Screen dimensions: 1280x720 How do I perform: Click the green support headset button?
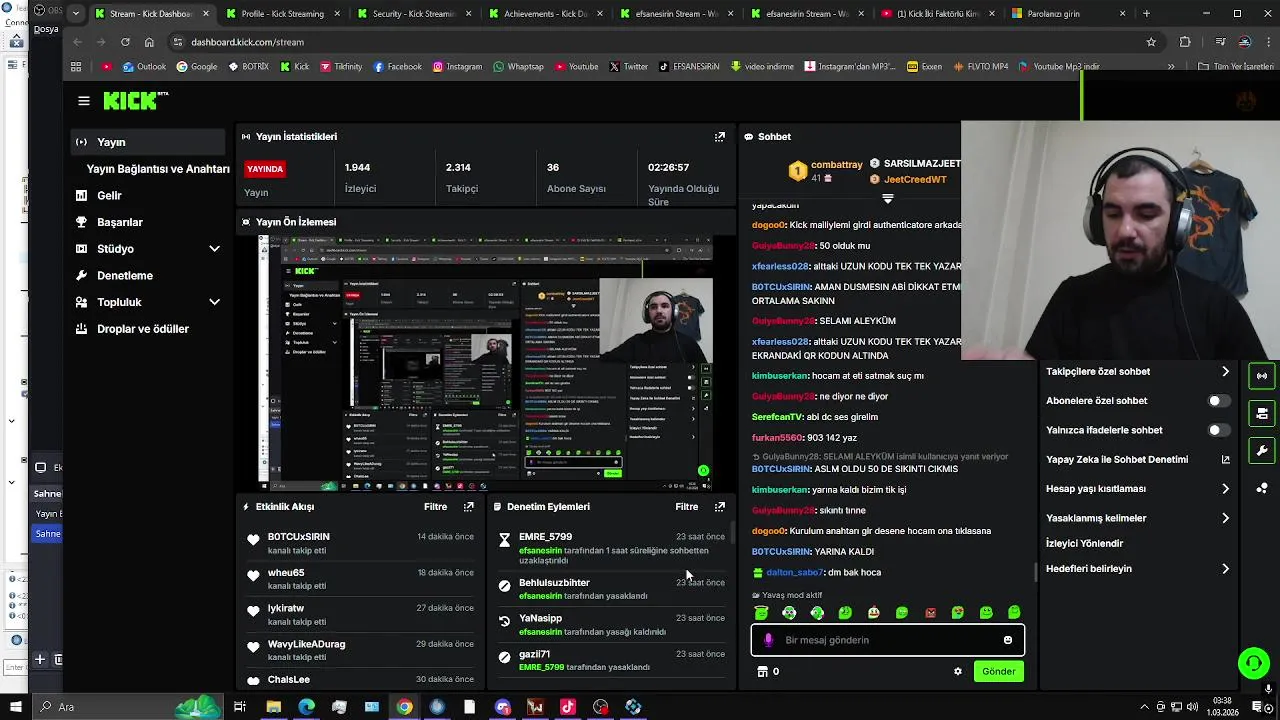(x=1253, y=663)
